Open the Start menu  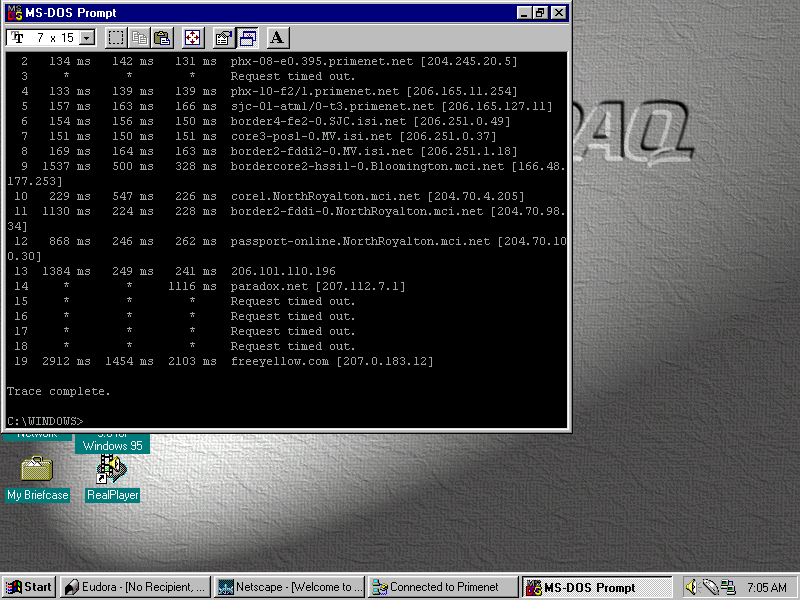click(29, 587)
